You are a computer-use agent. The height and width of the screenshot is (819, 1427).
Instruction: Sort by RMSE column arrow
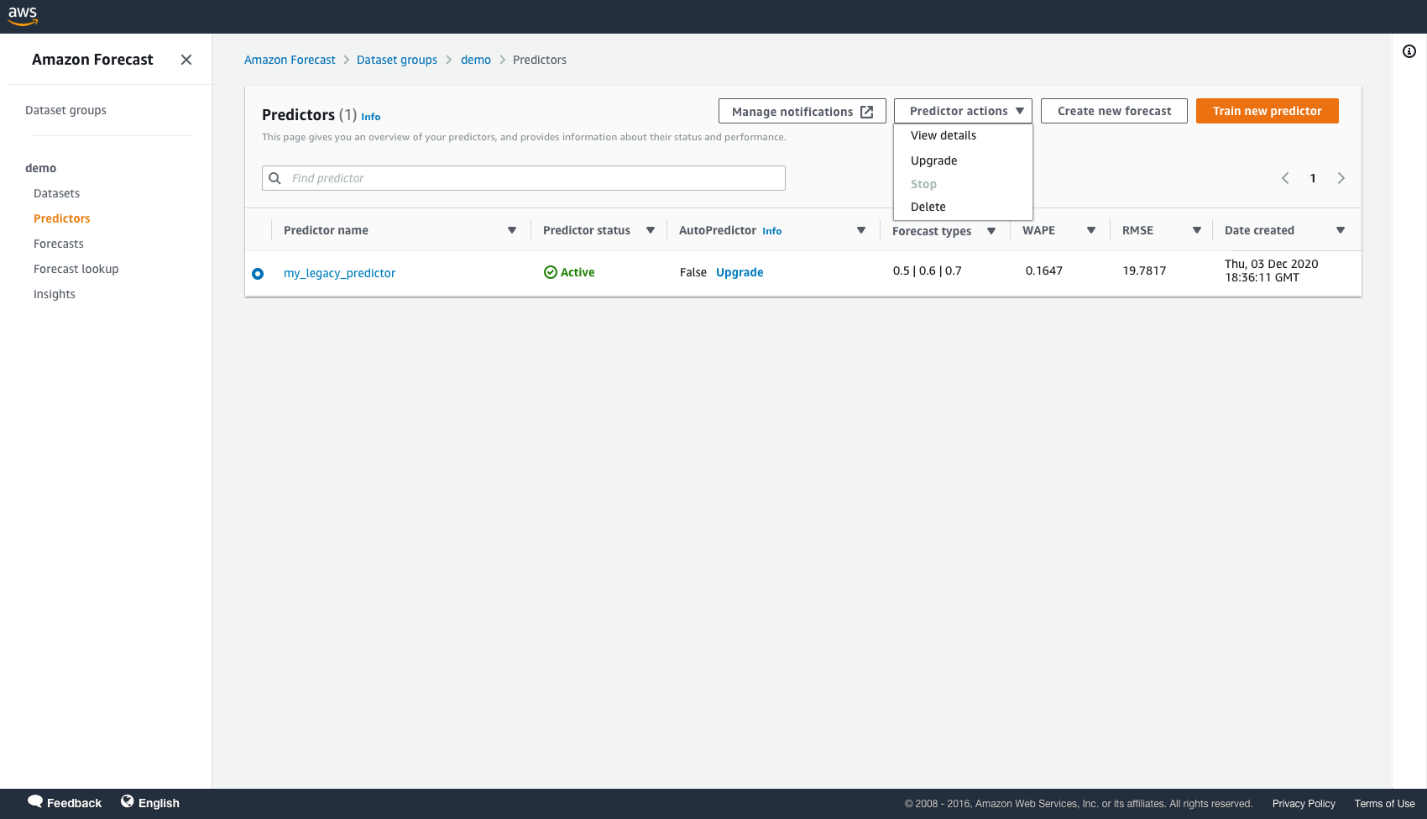click(x=1196, y=231)
